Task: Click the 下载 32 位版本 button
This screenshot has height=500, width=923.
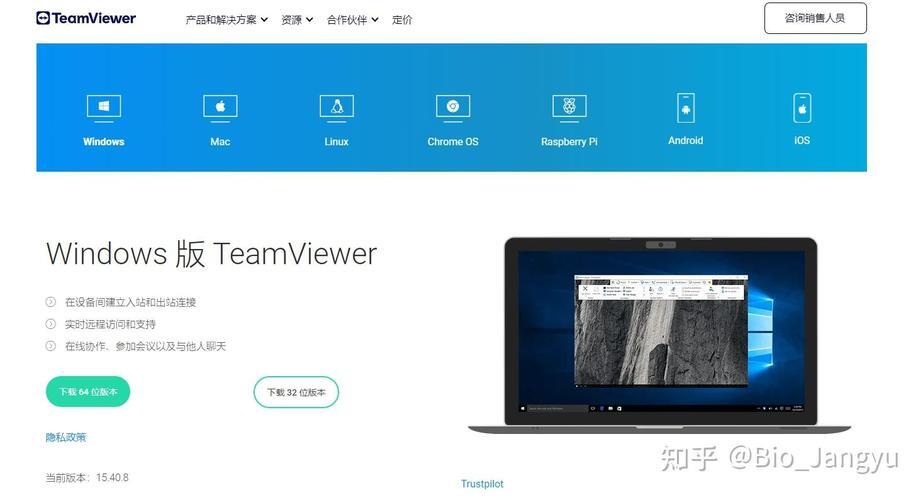Action: point(296,392)
